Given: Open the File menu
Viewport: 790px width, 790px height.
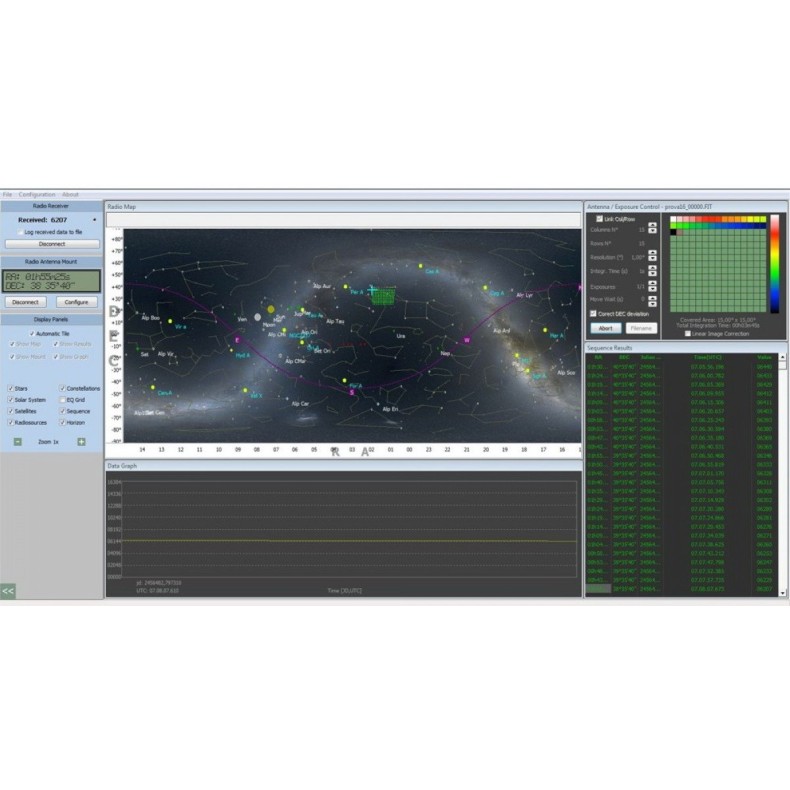Looking at the screenshot, I should tap(7, 194).
